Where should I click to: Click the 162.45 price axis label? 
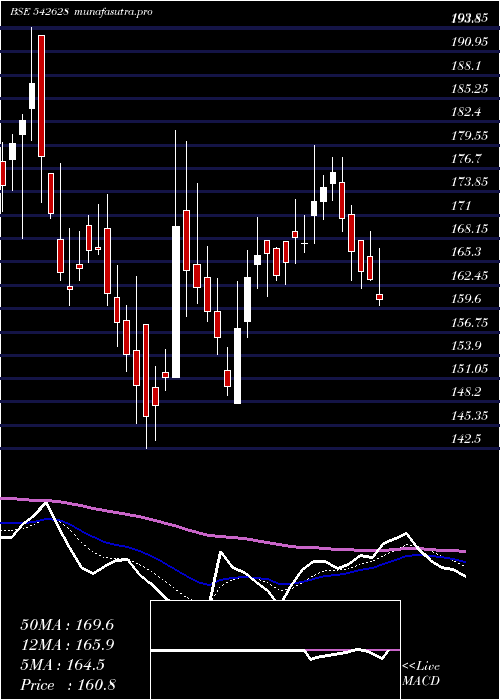coord(471,275)
